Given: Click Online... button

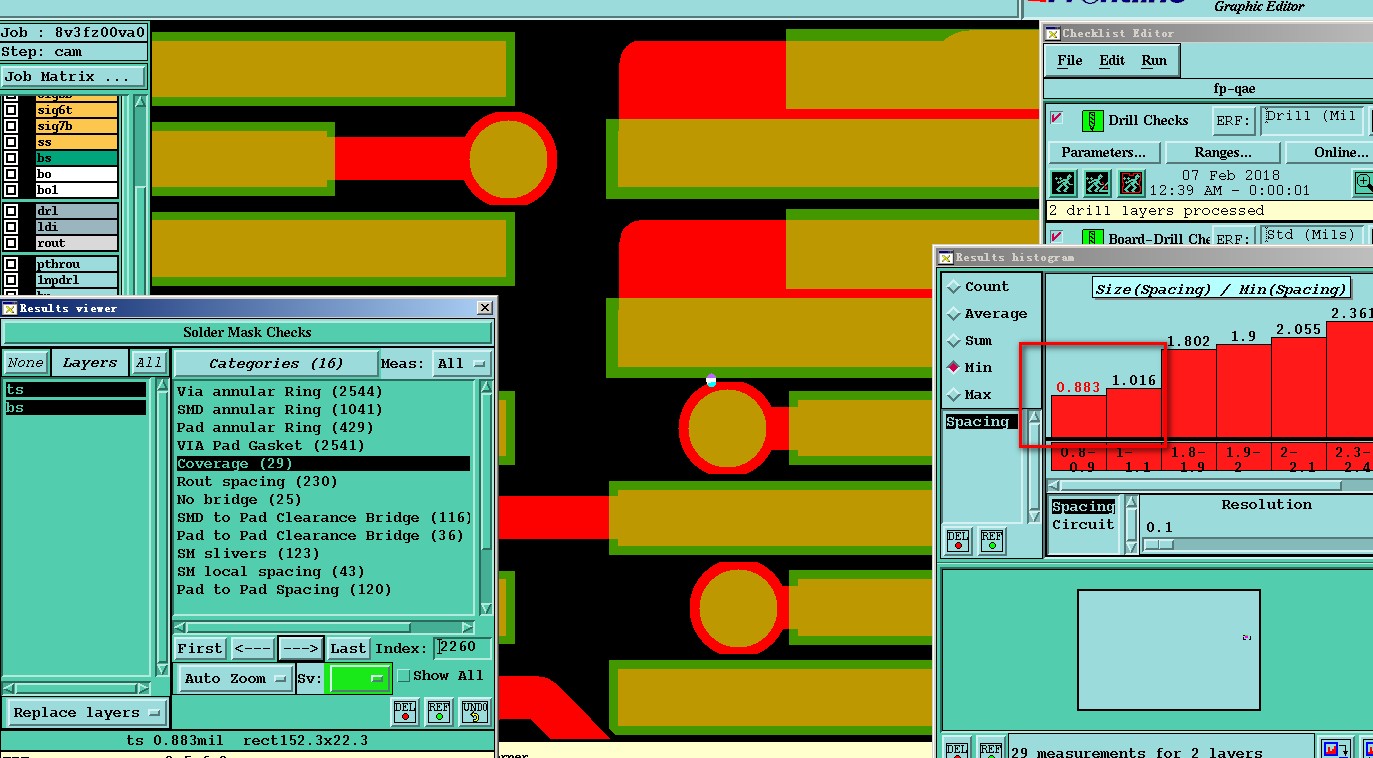Looking at the screenshot, I should [x=1329, y=152].
